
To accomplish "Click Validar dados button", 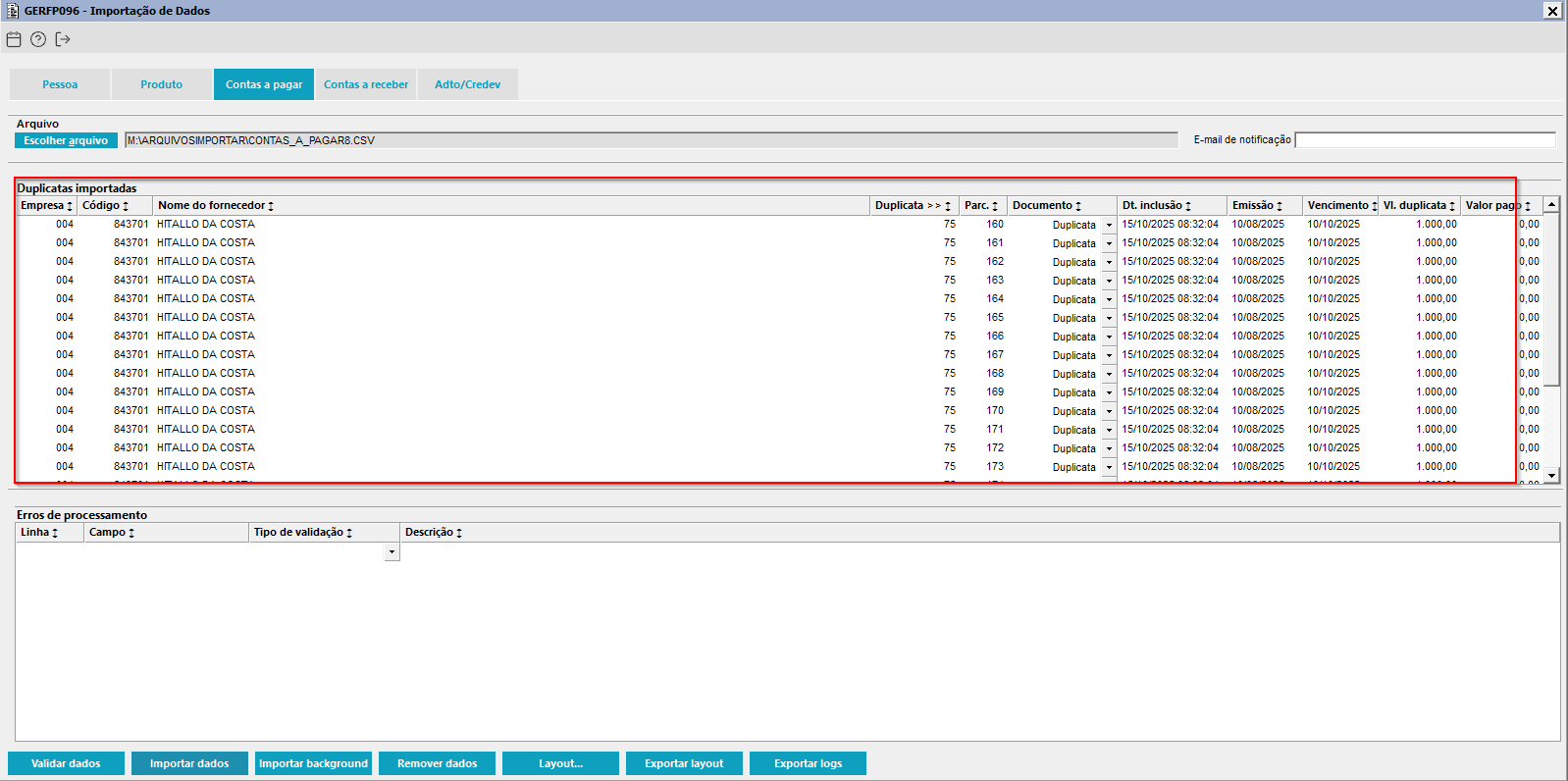I will pyautogui.click(x=66, y=763).
